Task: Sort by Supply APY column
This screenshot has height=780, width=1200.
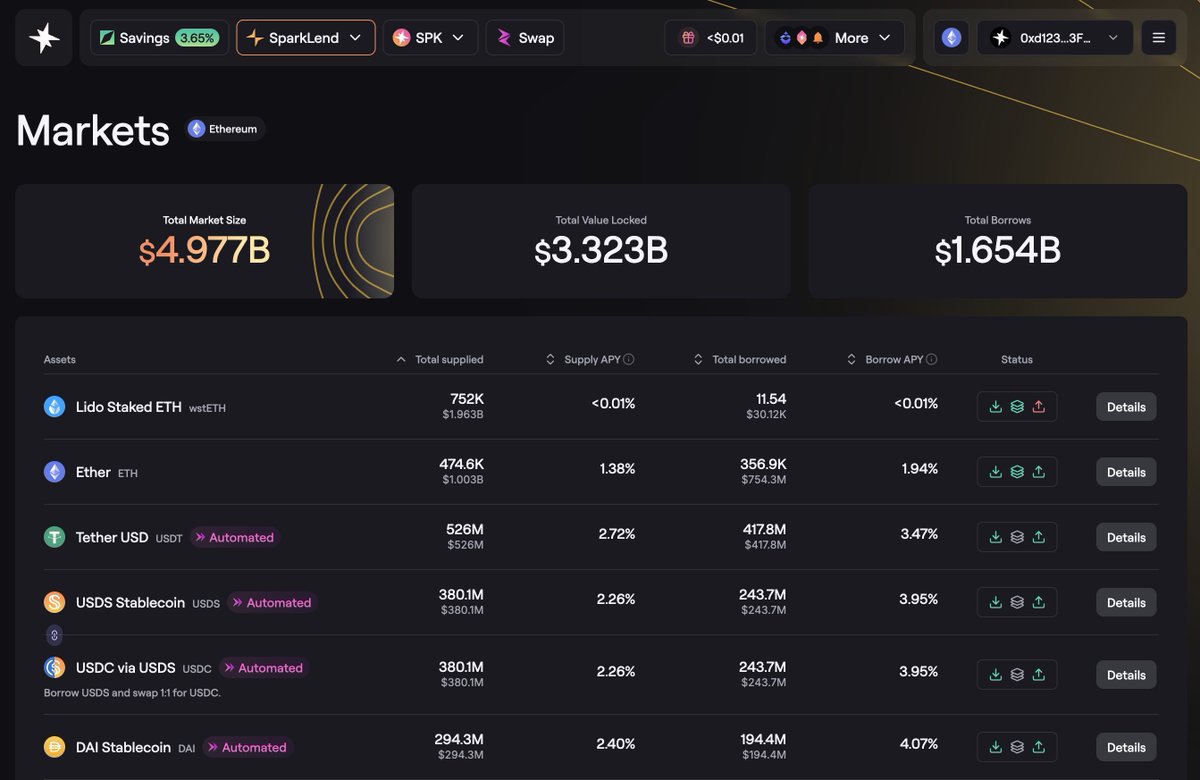Action: [x=590, y=359]
